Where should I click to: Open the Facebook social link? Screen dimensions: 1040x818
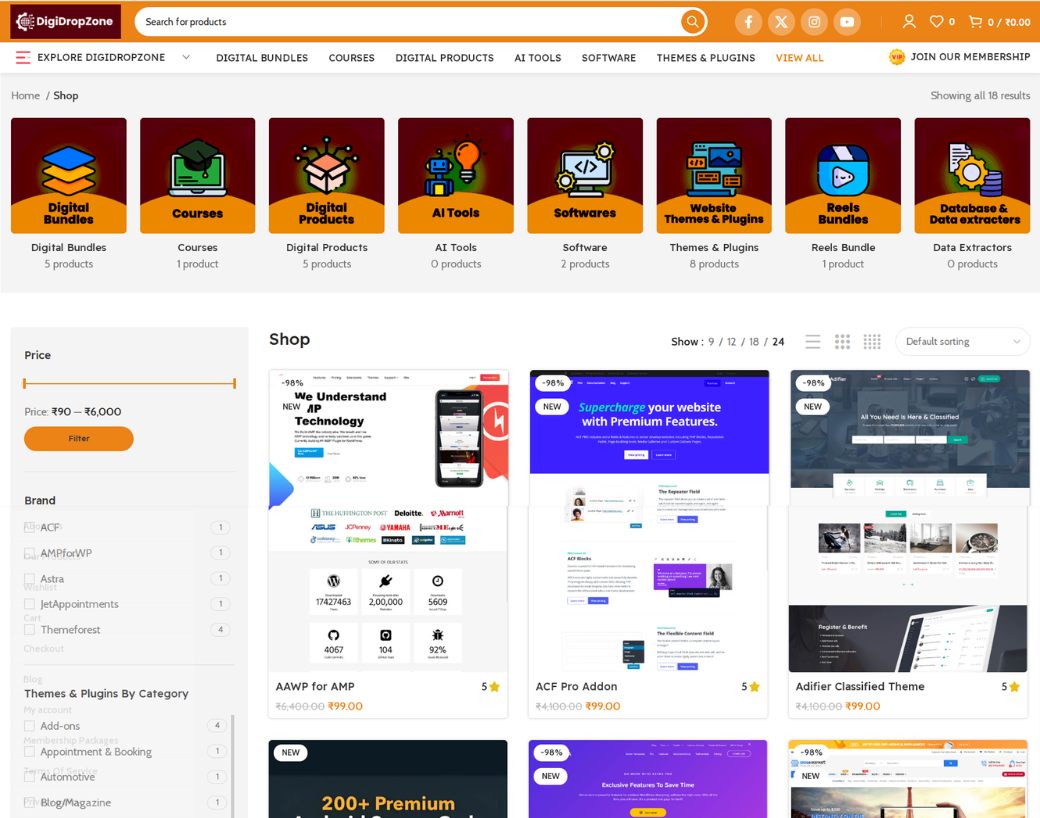748,22
